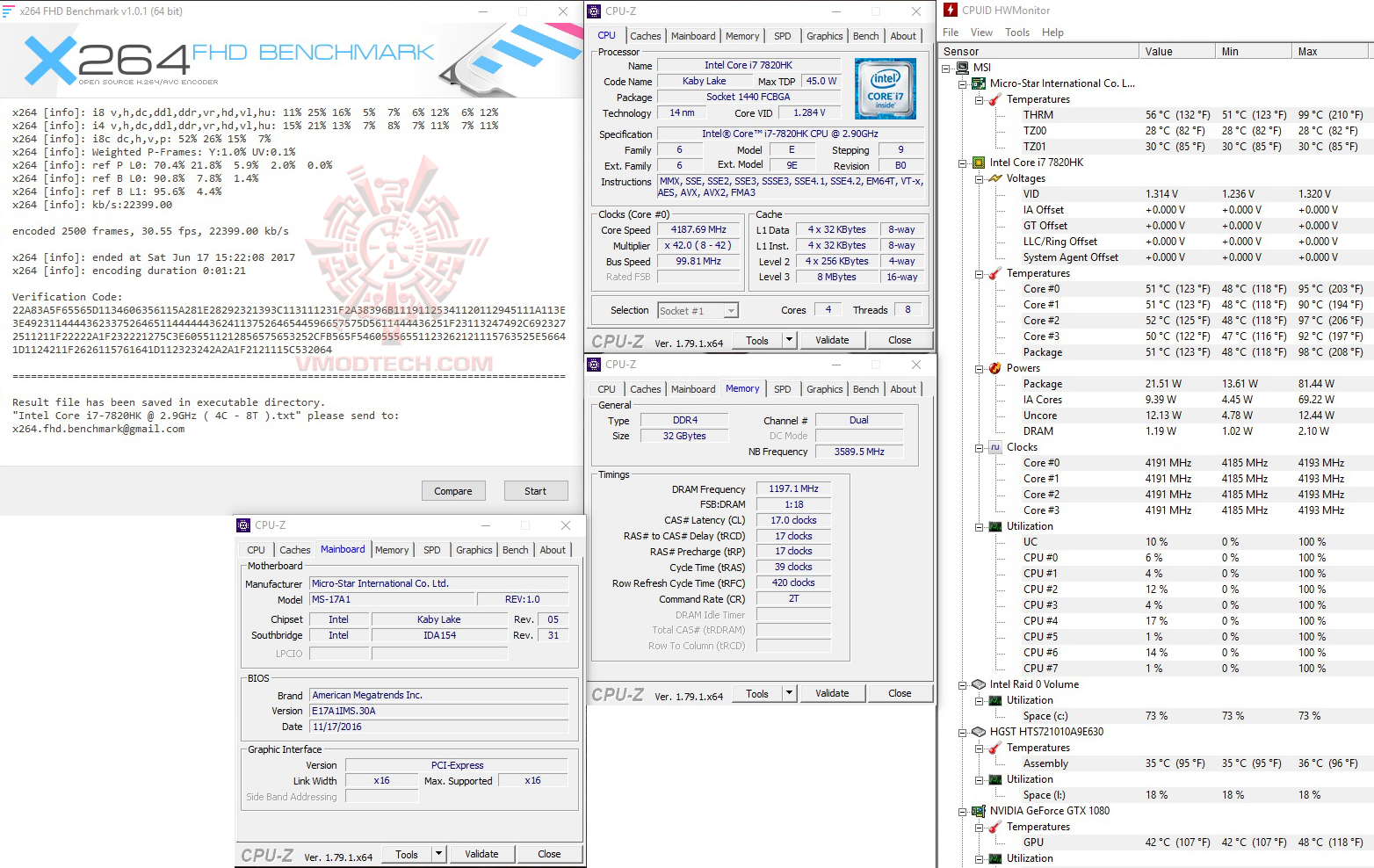Viewport: 1374px width, 868px height.
Task: Click the Intel Core i7 inside logo
Action: 885,88
